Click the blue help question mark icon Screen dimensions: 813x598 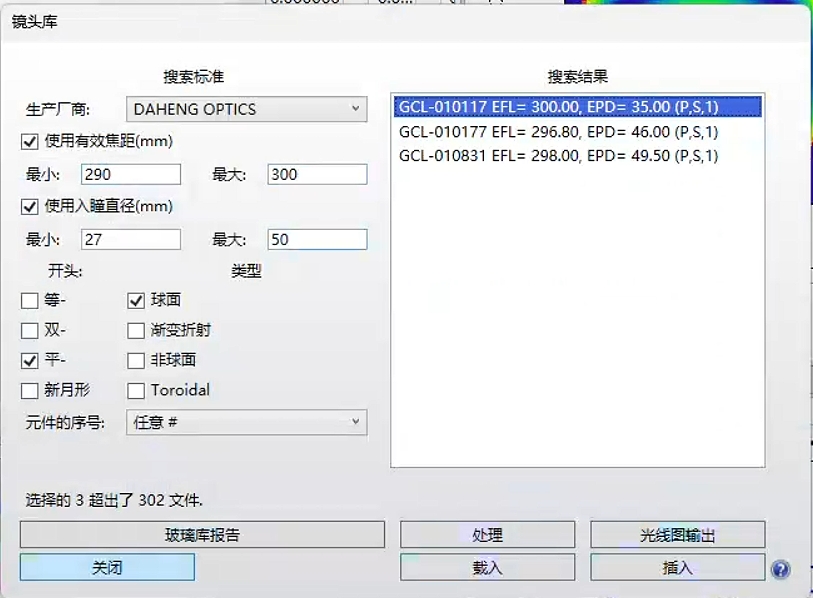780,569
